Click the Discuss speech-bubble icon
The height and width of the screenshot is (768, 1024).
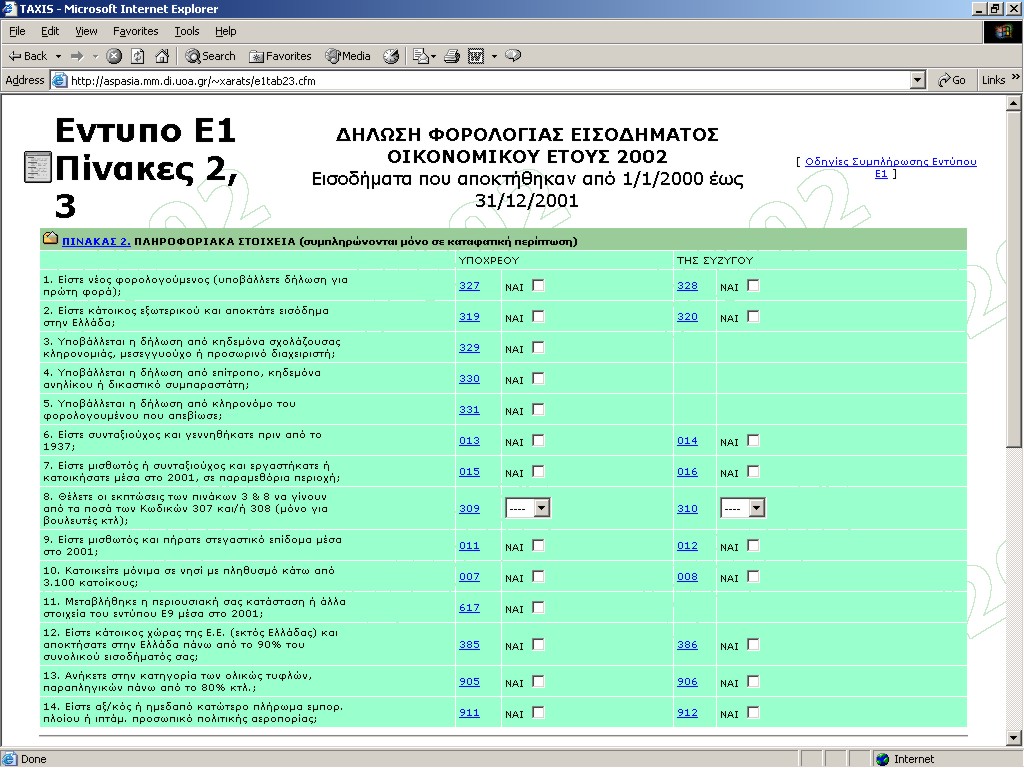tap(513, 56)
